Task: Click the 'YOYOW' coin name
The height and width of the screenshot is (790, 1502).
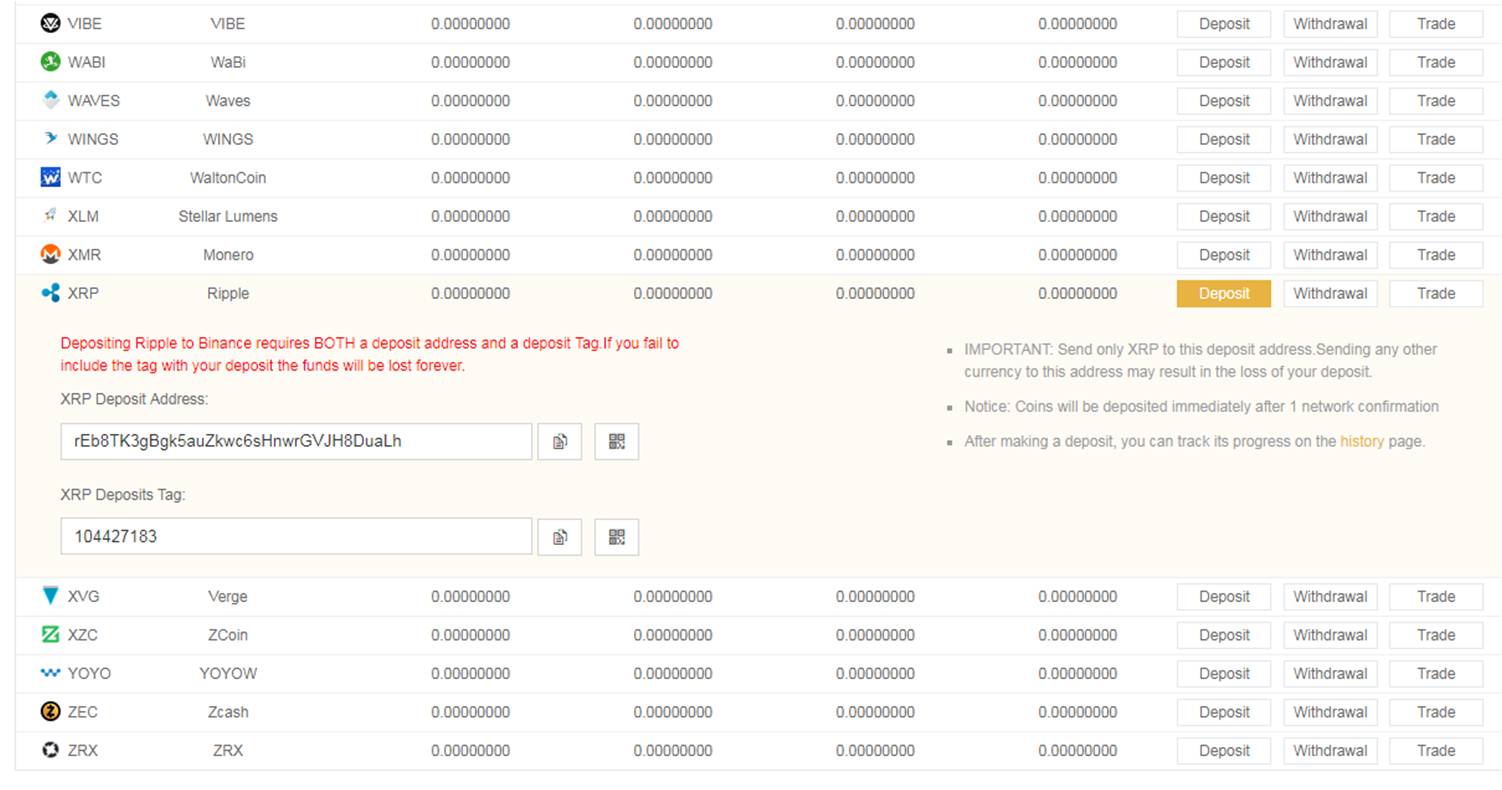Action: click(x=228, y=673)
